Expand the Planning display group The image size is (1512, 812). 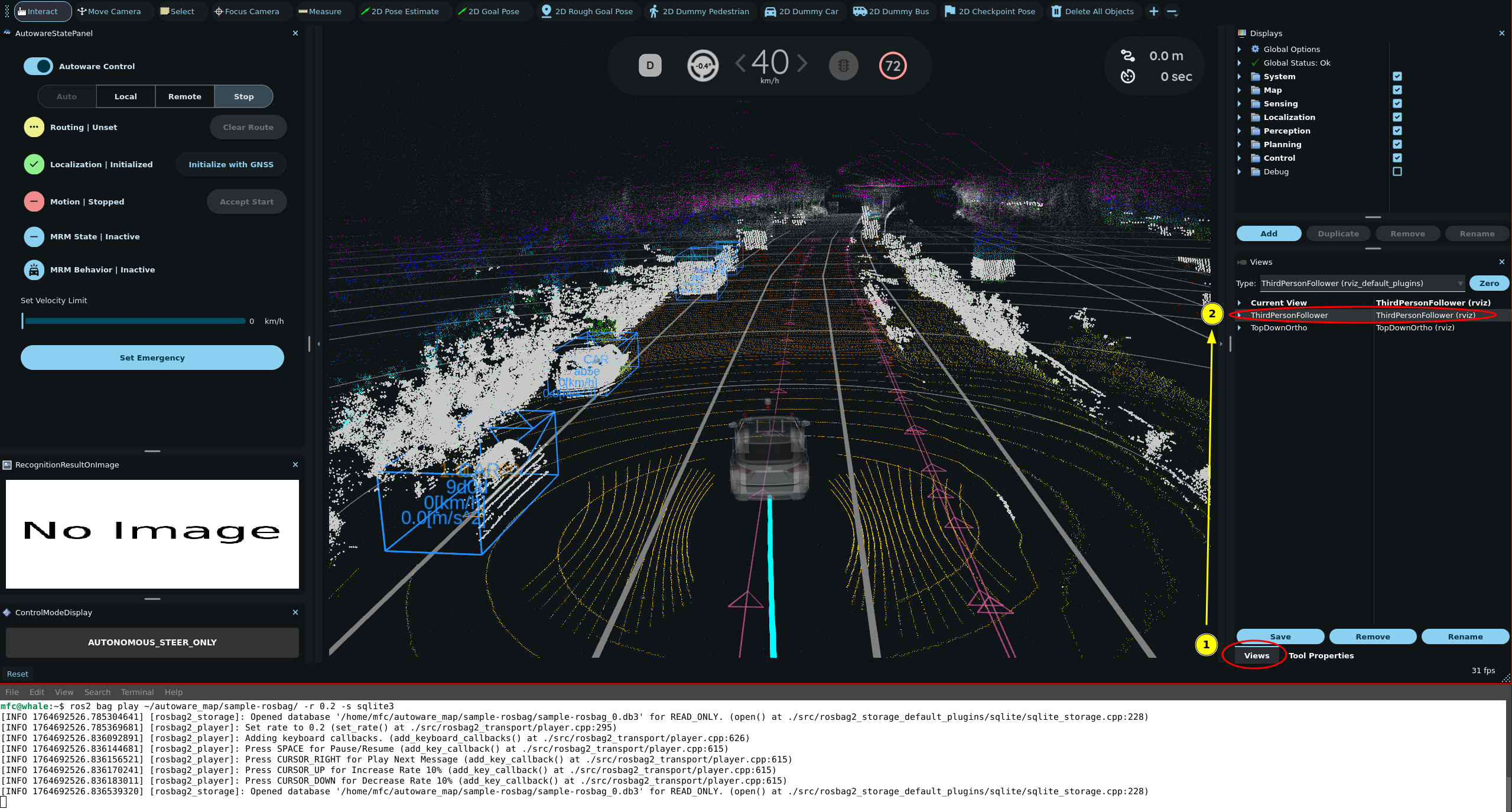click(x=1240, y=144)
